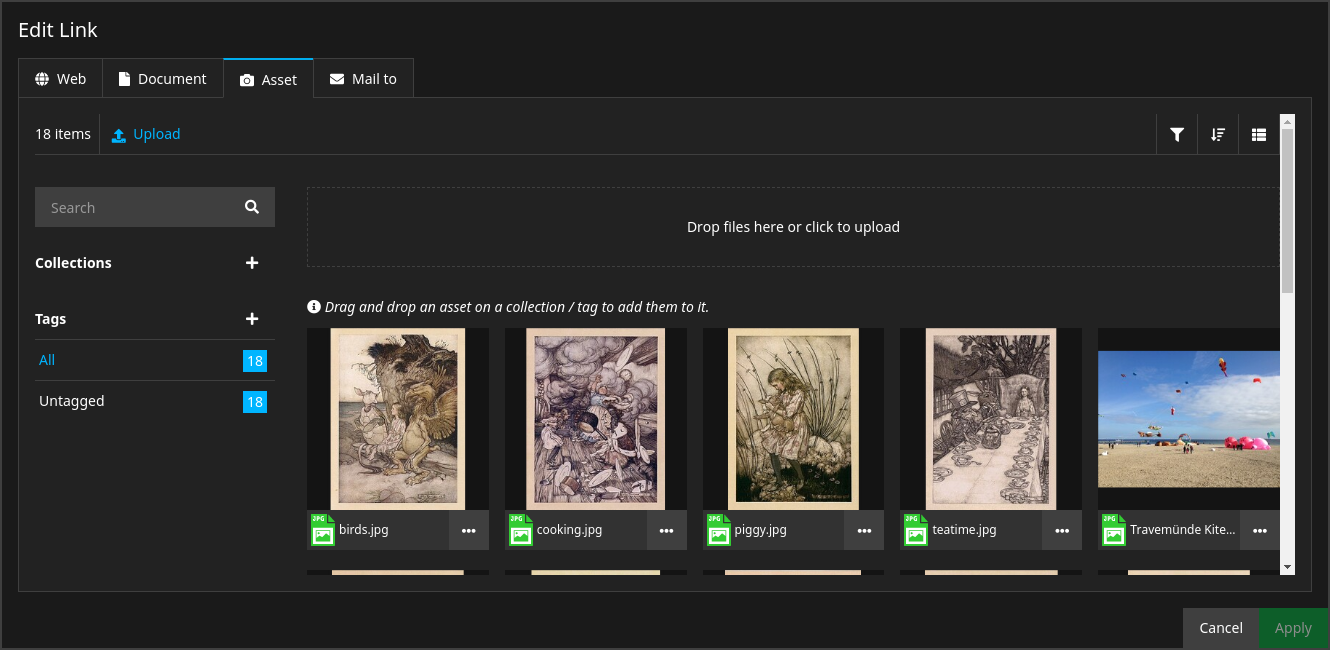This screenshot has height=650, width=1330.
Task: Open the Mail to tab
Action: click(x=364, y=79)
